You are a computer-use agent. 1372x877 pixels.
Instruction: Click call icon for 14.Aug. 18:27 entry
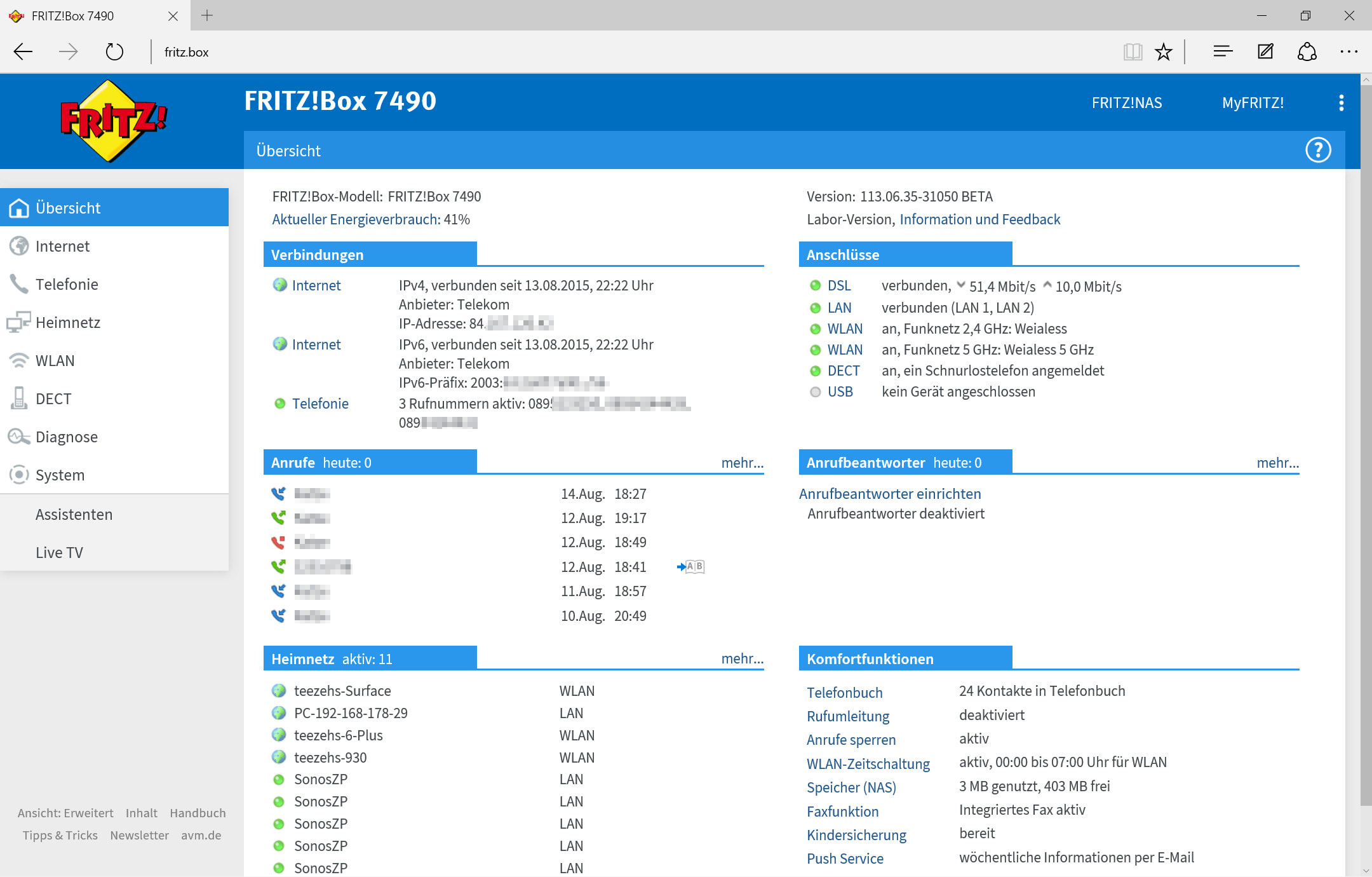click(x=278, y=493)
